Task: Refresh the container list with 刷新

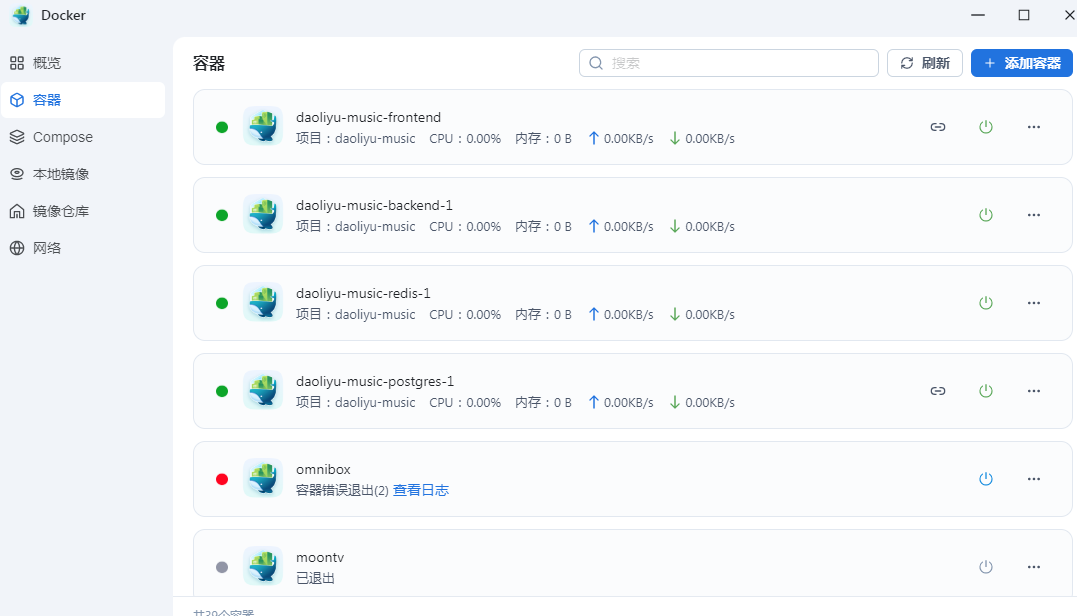Action: click(x=925, y=63)
